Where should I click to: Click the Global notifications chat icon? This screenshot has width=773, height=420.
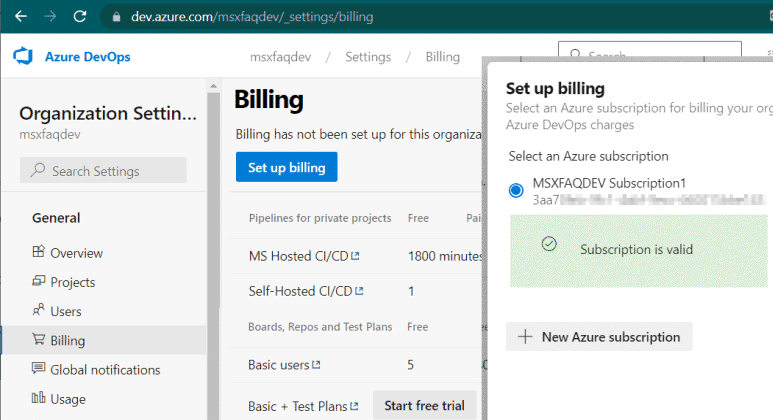(38, 368)
